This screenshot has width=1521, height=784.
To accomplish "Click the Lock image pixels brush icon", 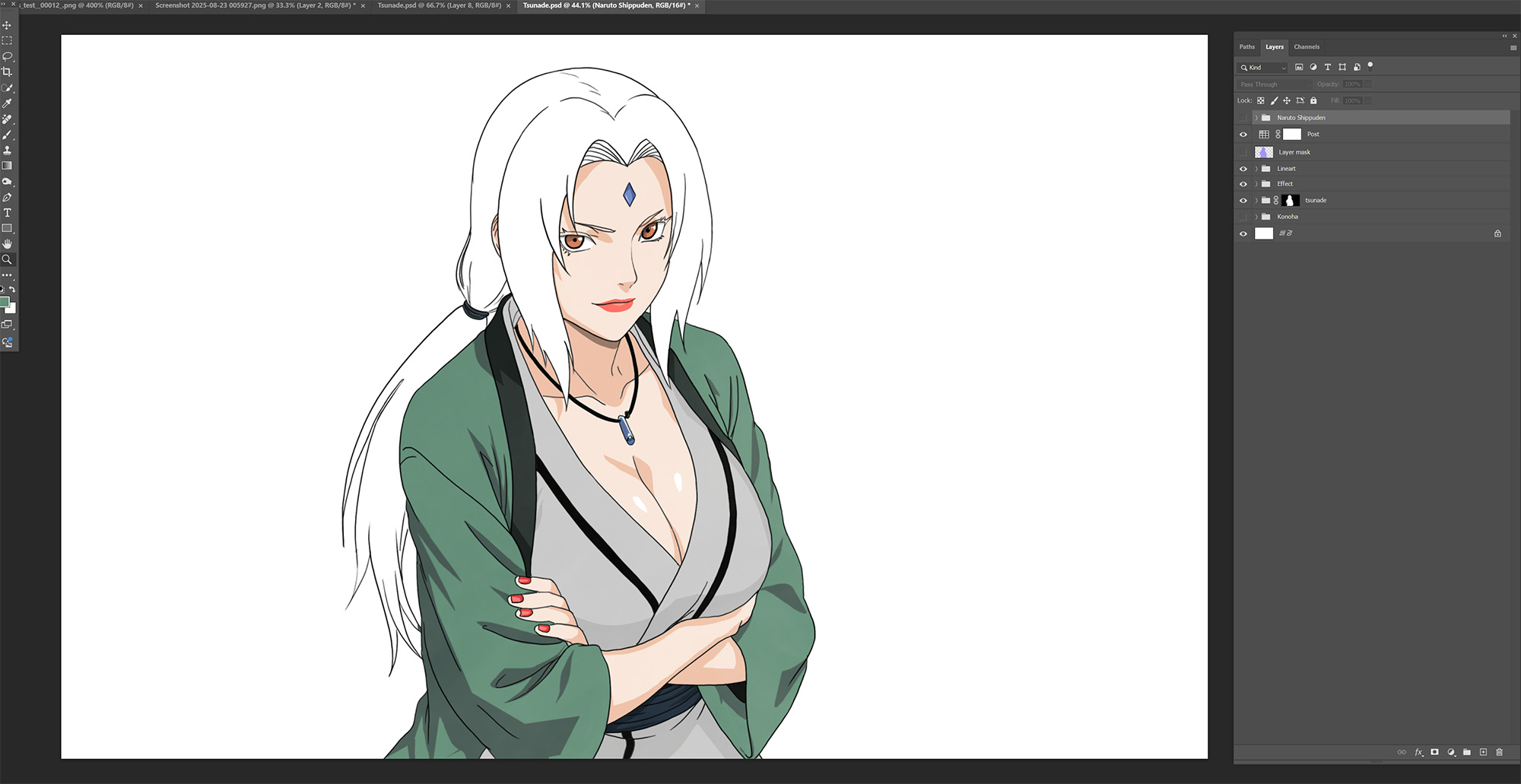I will (x=1274, y=100).
